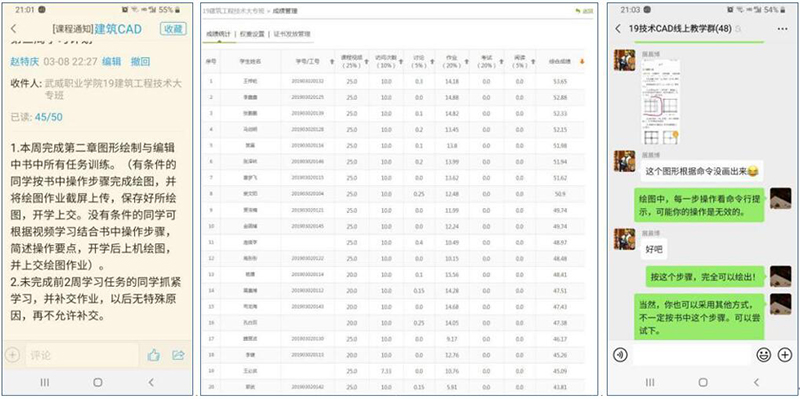Viewport: 800px width, 399px height.
Task: Switch to the 成绩统计 tab
Action: 218,34
